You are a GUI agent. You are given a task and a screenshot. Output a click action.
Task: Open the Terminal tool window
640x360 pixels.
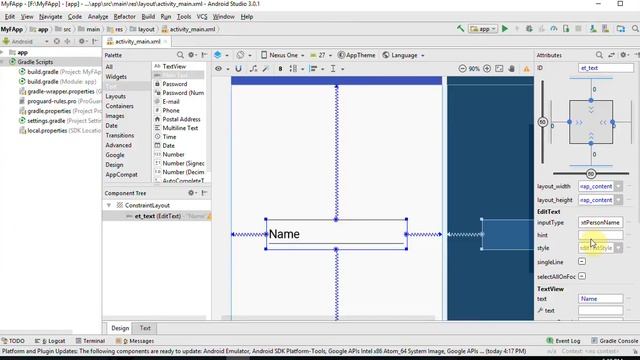pyautogui.click(x=90, y=340)
